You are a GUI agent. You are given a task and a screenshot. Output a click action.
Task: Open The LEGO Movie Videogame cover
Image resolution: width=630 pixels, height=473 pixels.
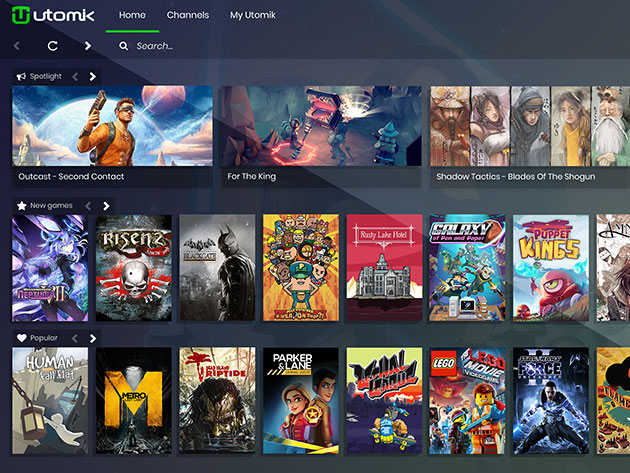click(x=467, y=401)
